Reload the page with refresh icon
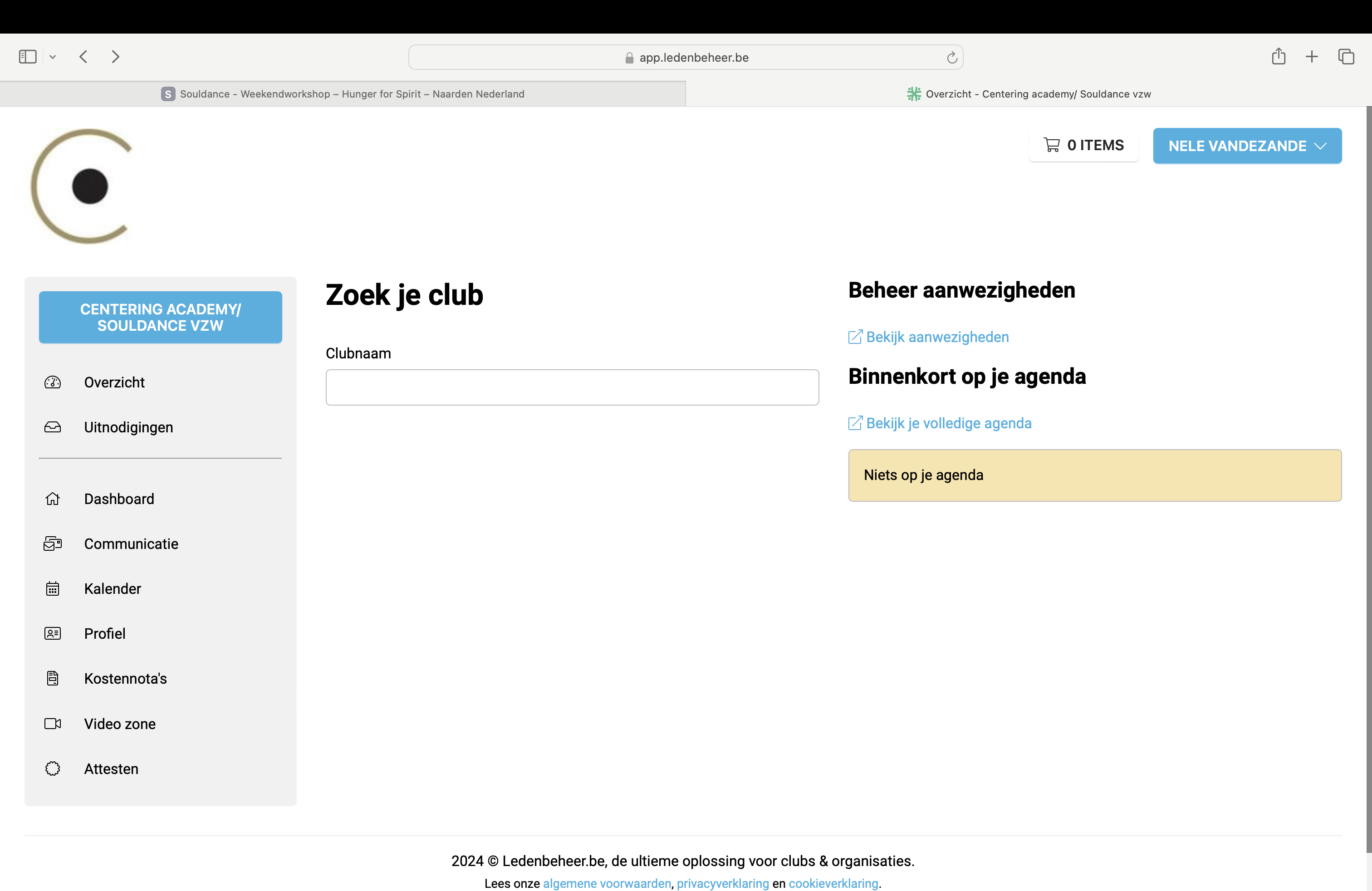 tap(952, 57)
